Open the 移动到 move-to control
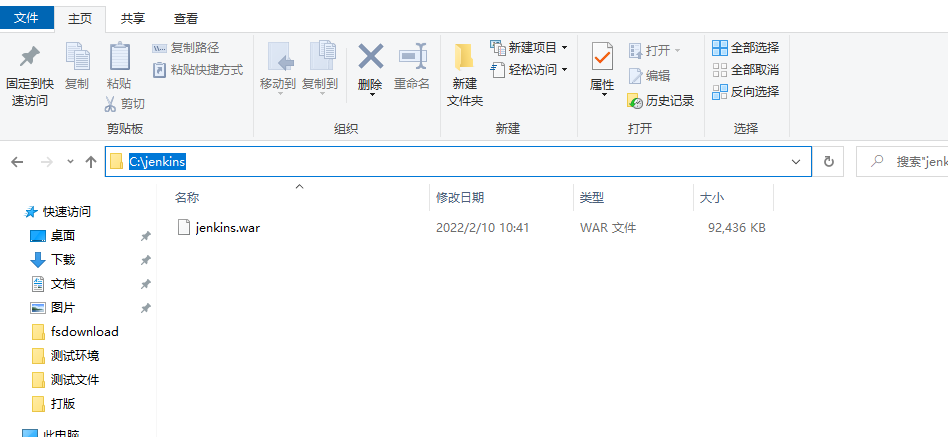 (x=278, y=68)
